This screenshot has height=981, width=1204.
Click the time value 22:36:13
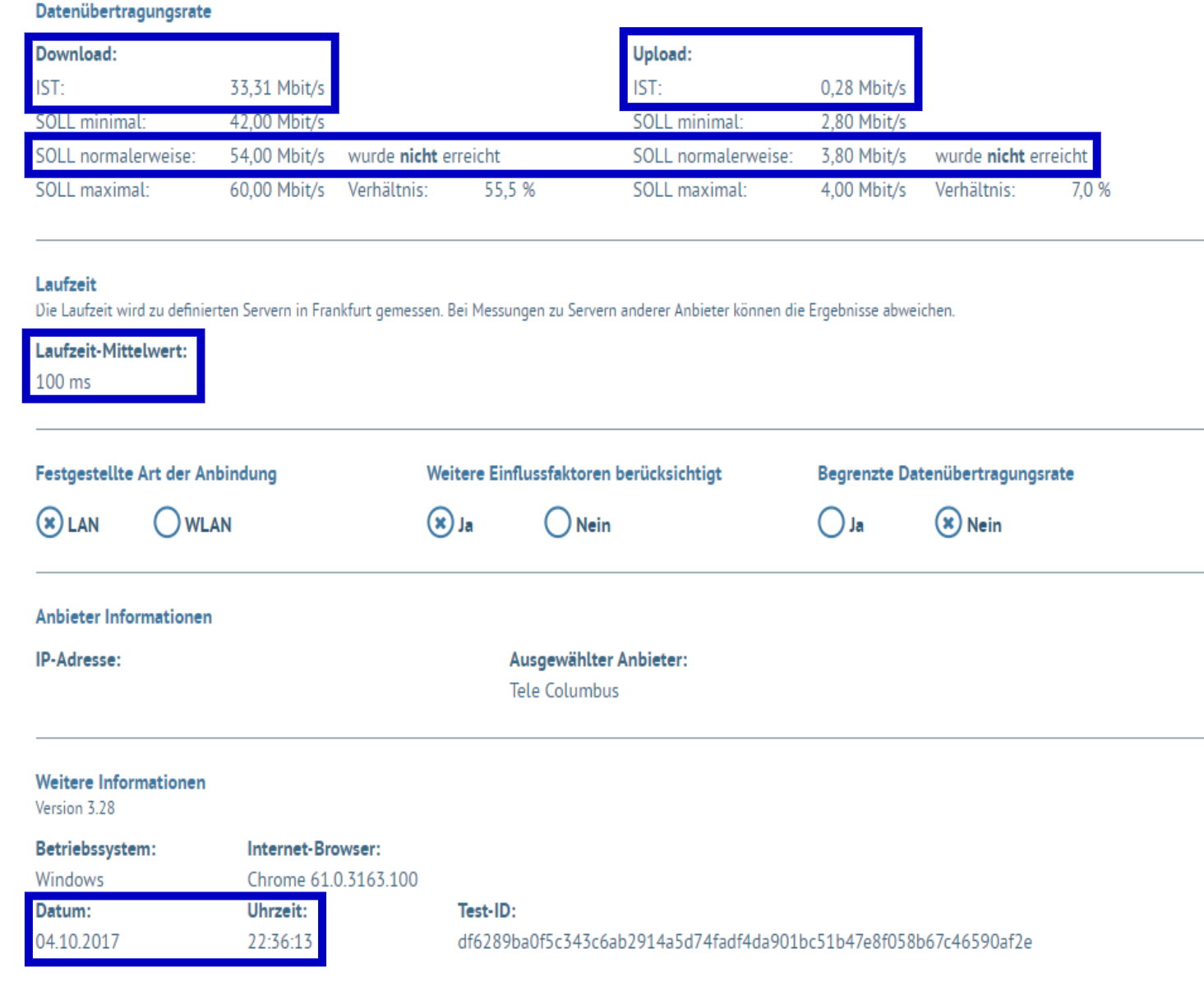click(x=280, y=942)
